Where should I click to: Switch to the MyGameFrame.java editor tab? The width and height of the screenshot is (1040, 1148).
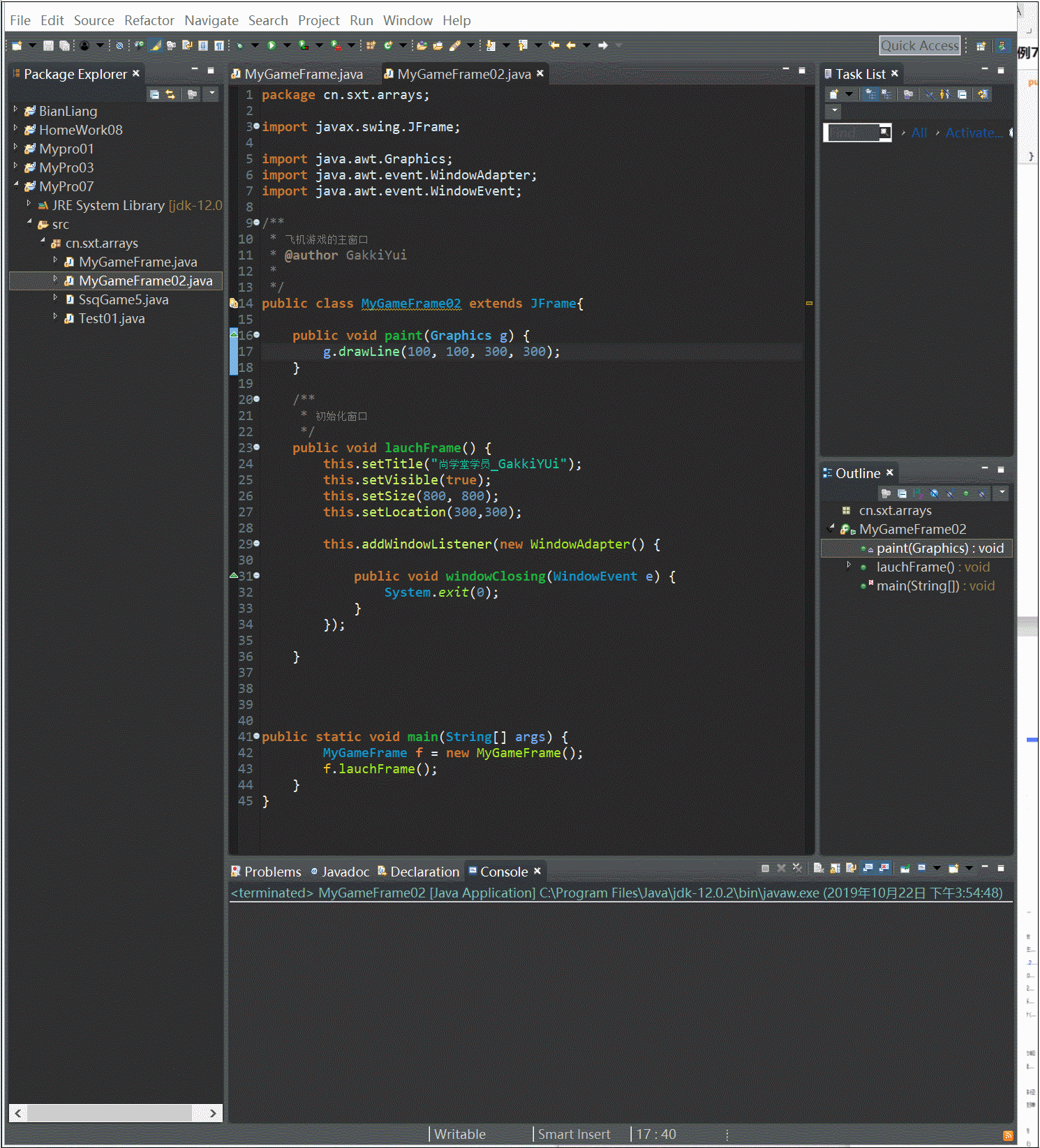coord(297,74)
